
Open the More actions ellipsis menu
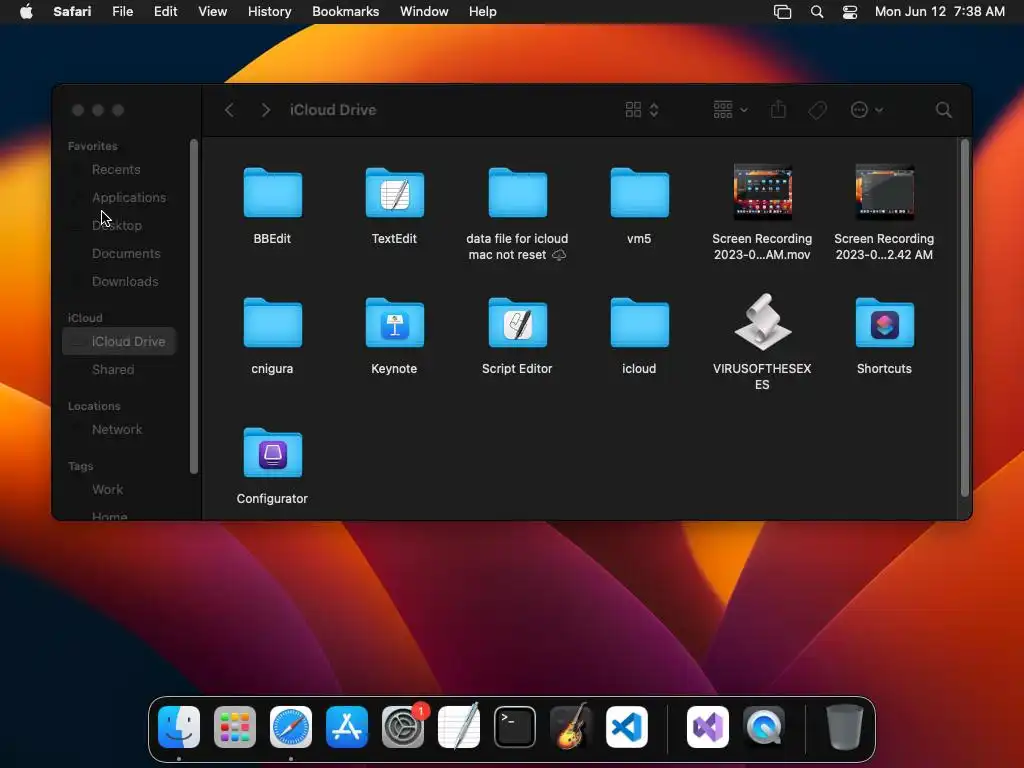867,110
